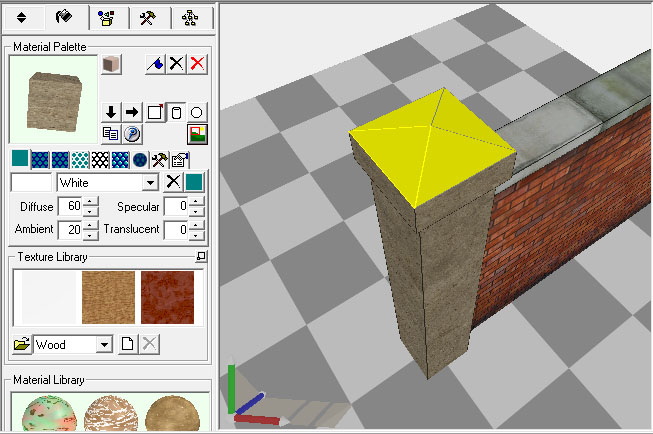653x434 pixels.
Task: Click the teal color swatch beside White
Action: click(194, 182)
